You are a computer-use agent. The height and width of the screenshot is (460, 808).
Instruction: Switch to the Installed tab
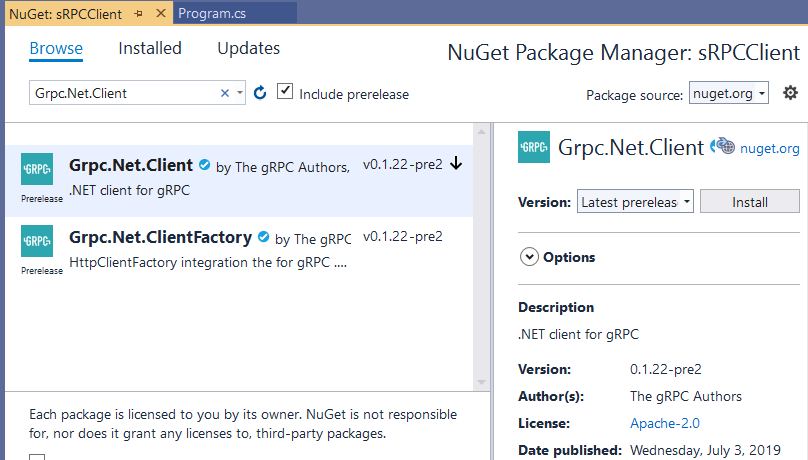(150, 48)
